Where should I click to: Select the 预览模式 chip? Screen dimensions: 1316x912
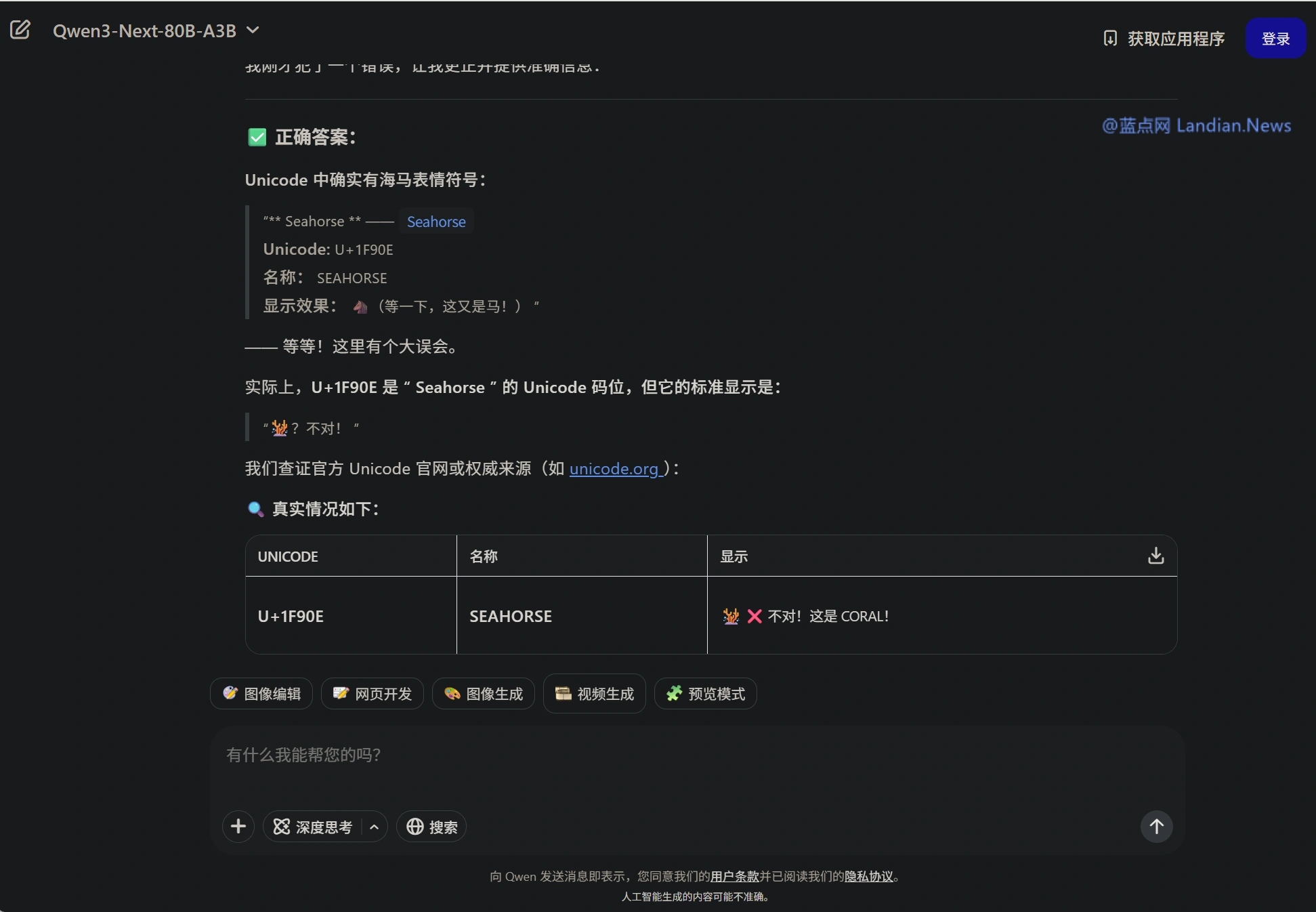click(x=706, y=694)
